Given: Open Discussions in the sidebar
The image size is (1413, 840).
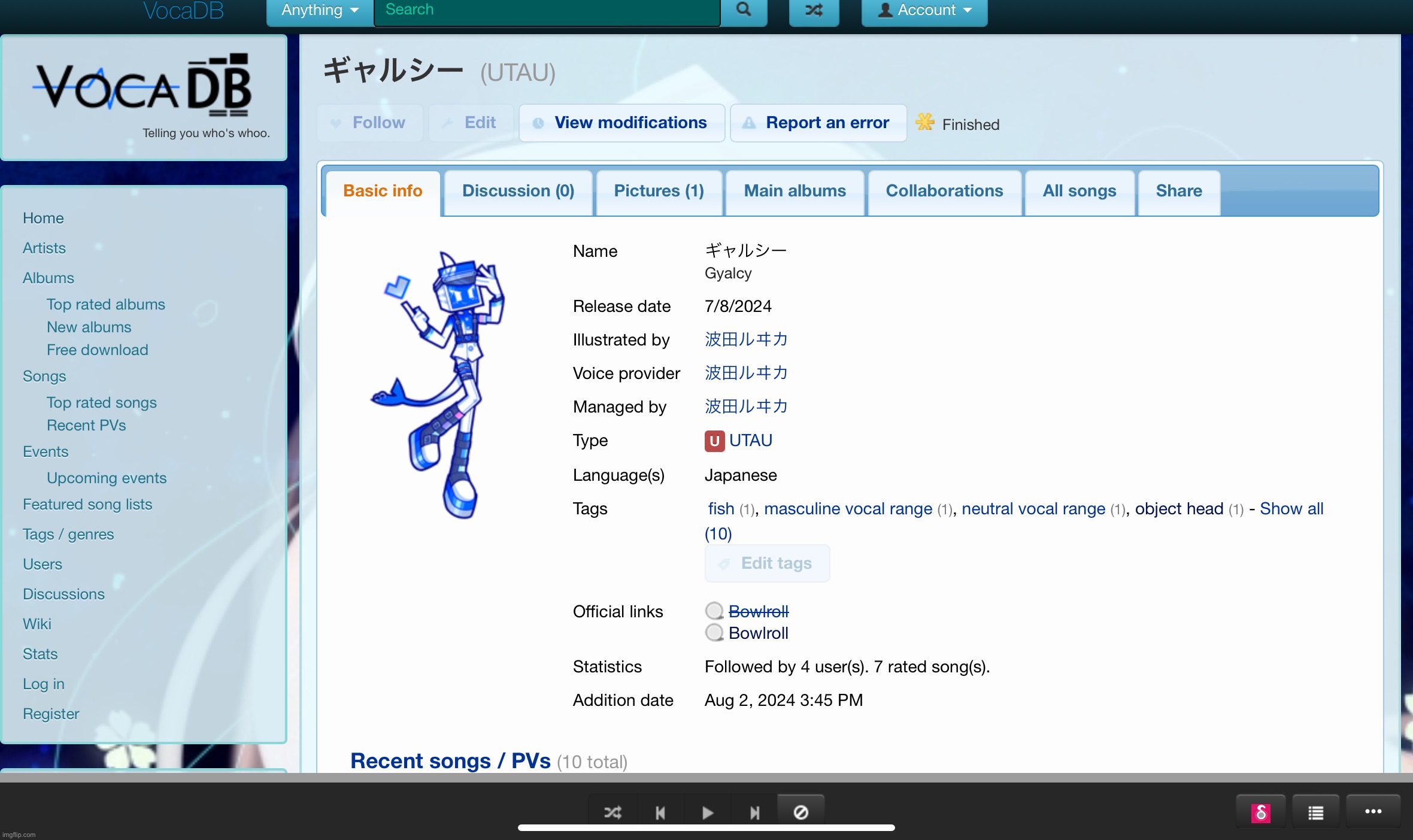Looking at the screenshot, I should (63, 594).
